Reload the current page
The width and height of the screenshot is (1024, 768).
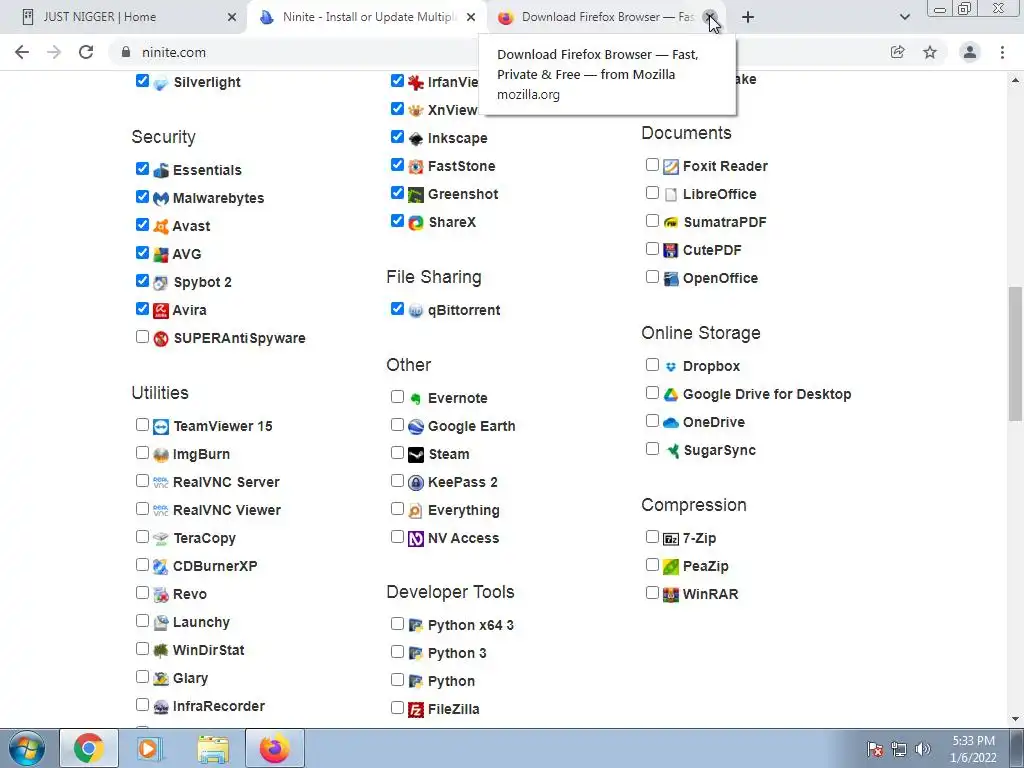click(86, 52)
